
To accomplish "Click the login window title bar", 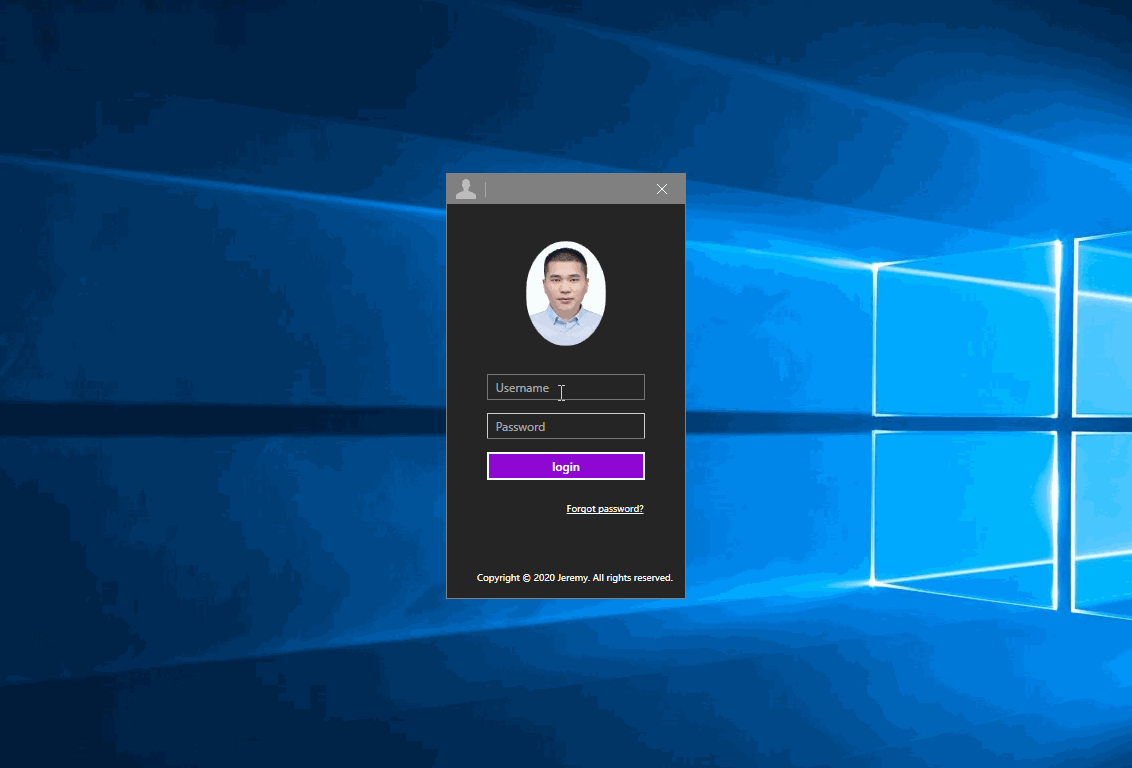I will pyautogui.click(x=570, y=188).
